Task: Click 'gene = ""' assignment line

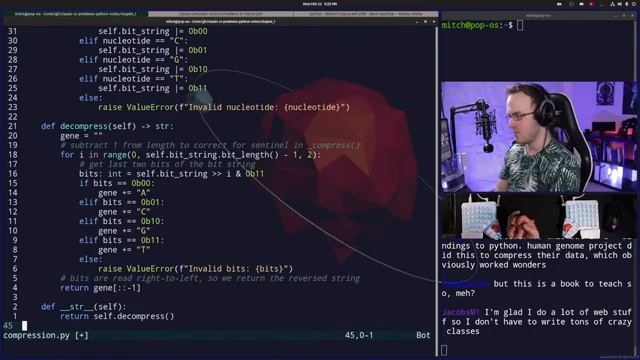Action: pos(82,136)
